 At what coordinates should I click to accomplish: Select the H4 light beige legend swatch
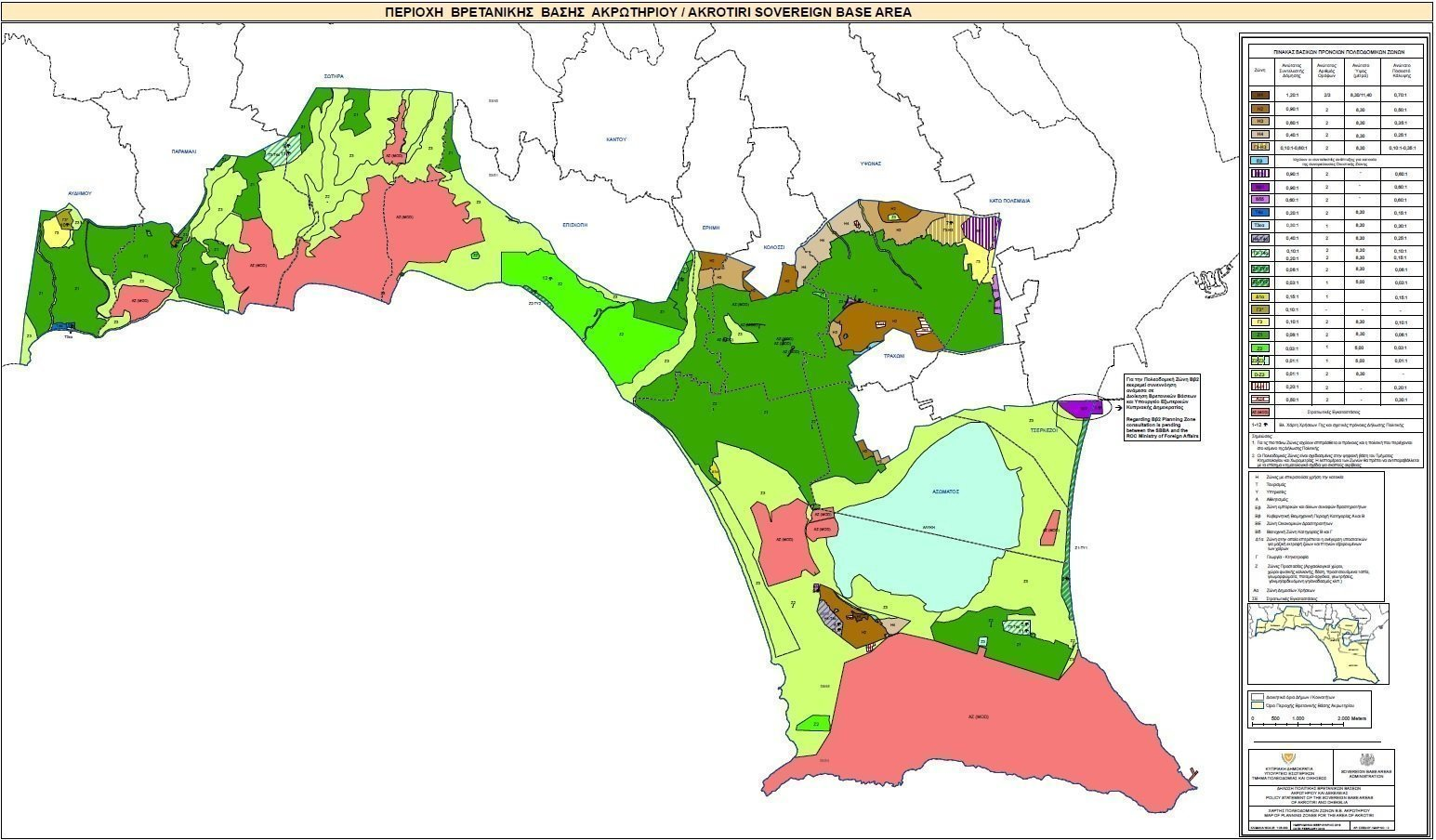(1260, 134)
